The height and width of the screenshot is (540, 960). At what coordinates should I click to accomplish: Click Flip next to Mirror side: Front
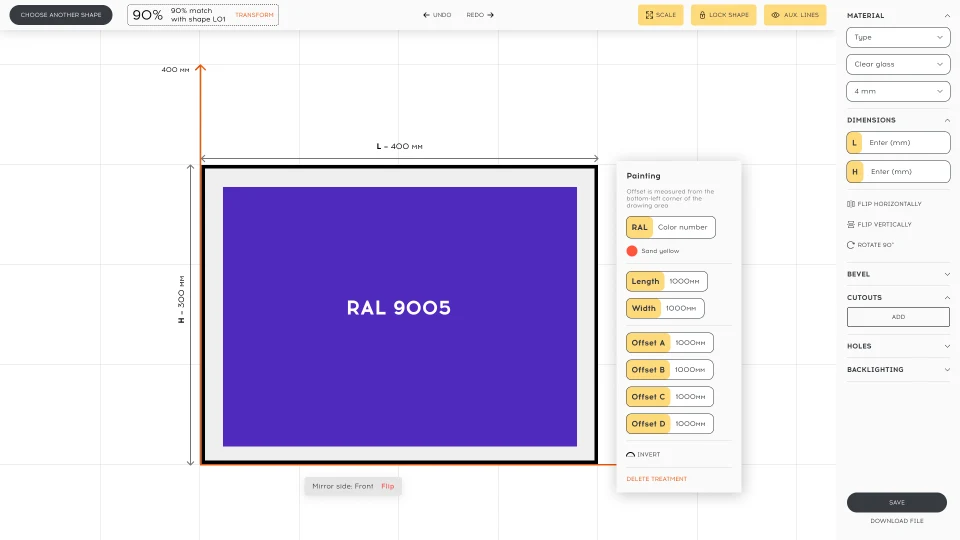coord(388,486)
